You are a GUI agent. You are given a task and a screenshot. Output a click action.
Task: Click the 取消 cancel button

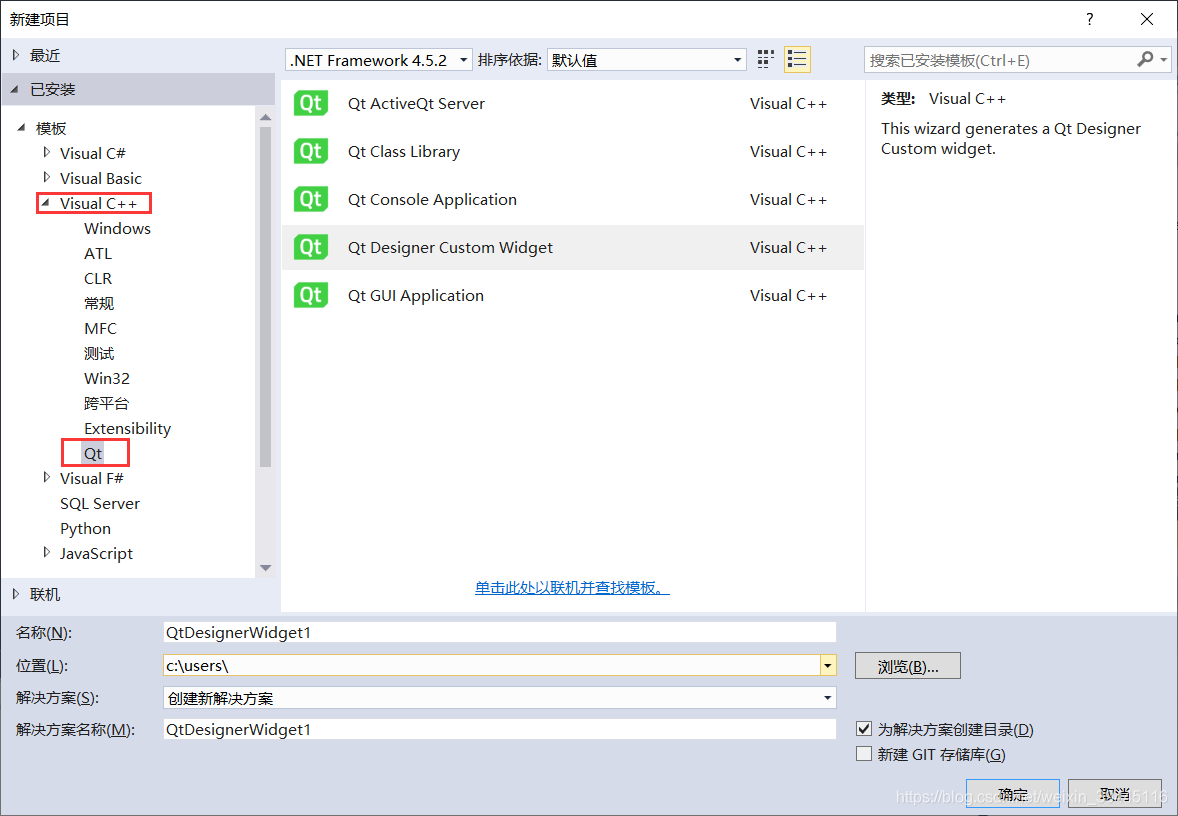point(1114,793)
